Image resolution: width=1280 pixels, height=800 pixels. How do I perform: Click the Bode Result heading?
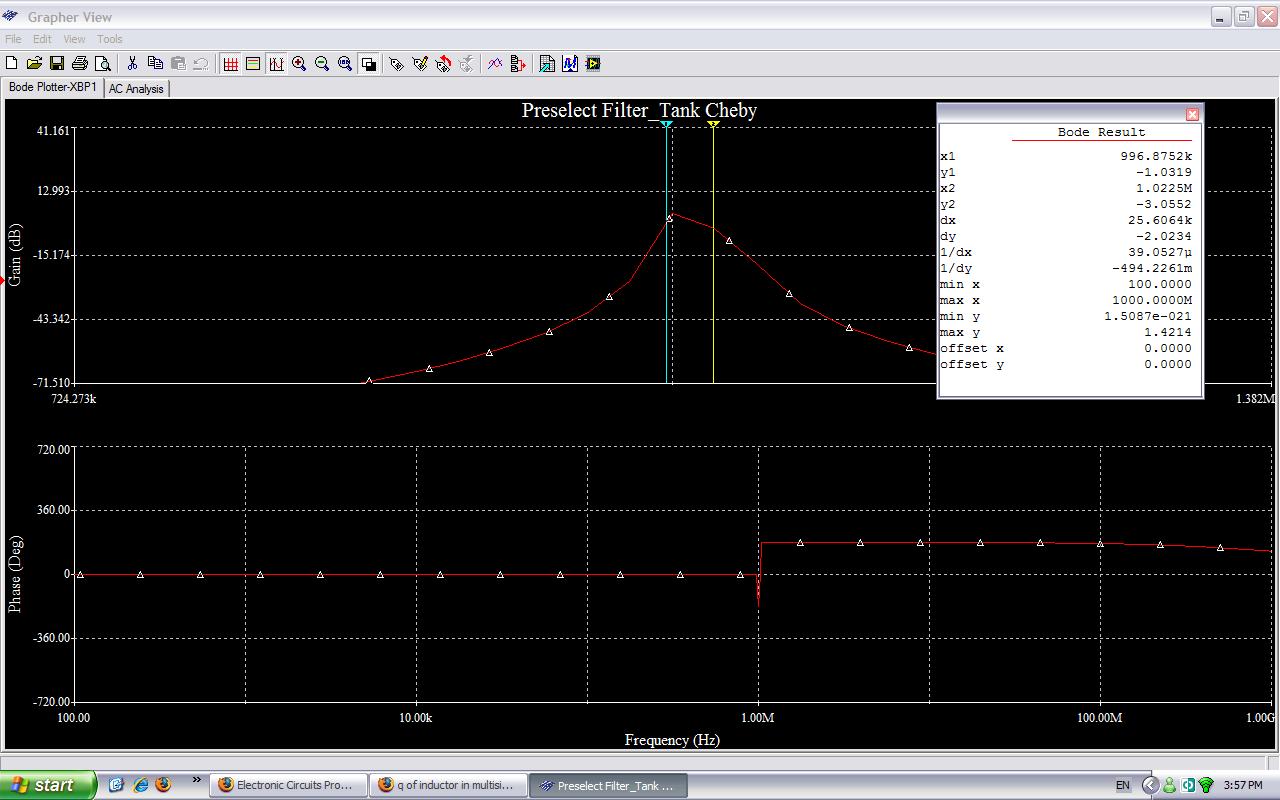click(1101, 132)
